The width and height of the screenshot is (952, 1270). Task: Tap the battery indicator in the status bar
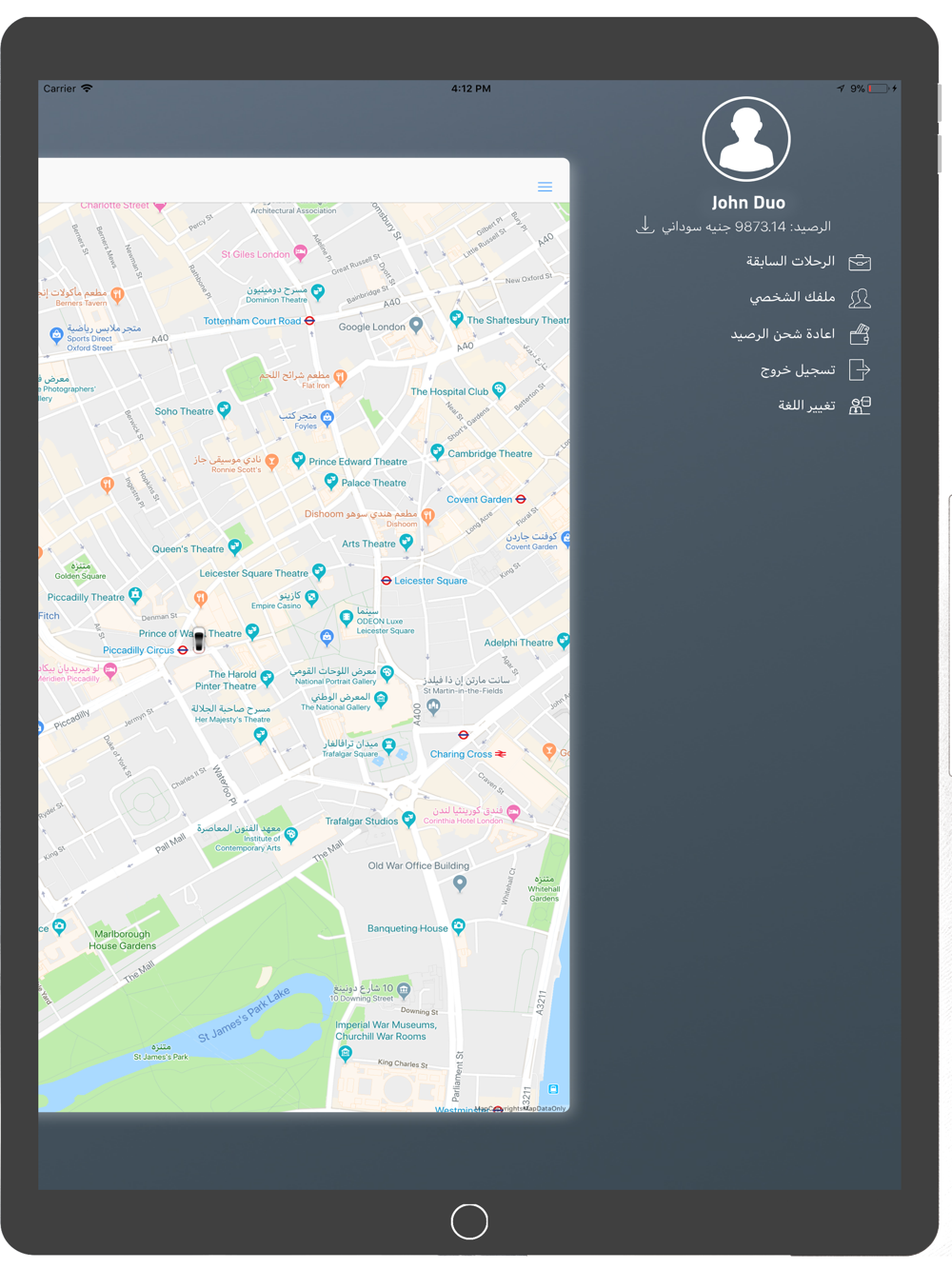click(879, 89)
